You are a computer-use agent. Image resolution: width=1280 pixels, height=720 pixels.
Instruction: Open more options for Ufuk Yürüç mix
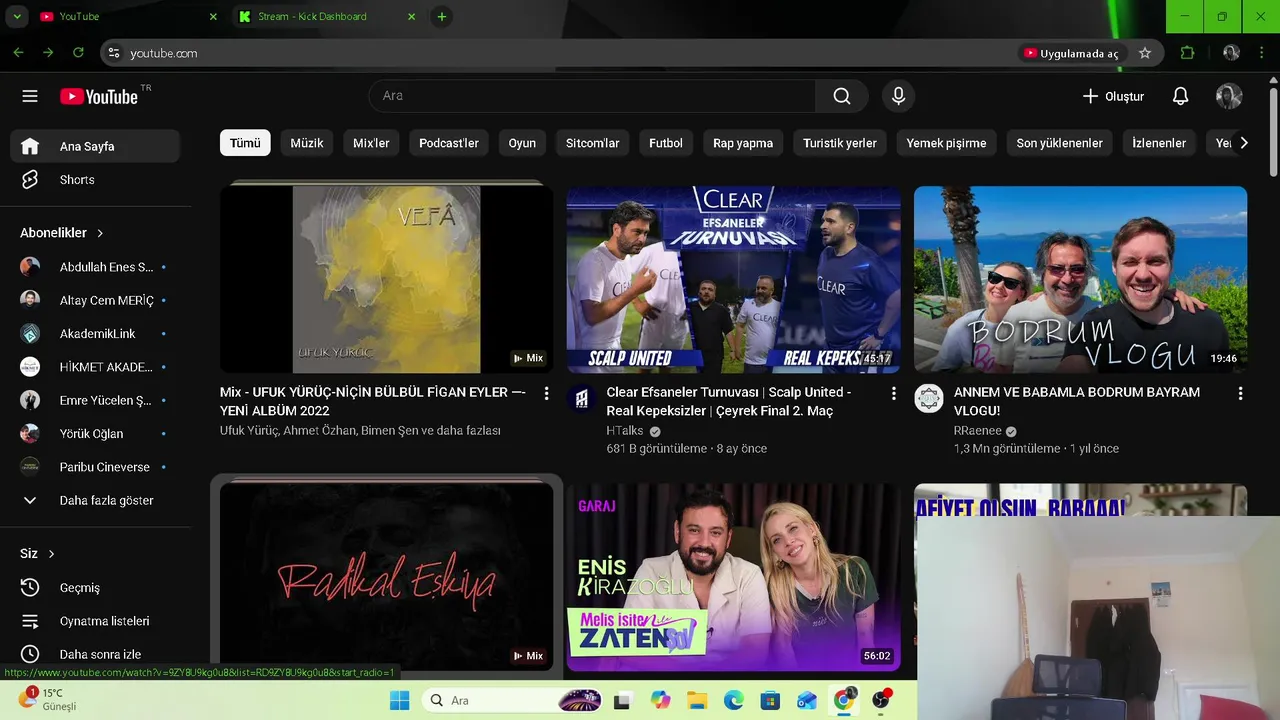point(546,394)
